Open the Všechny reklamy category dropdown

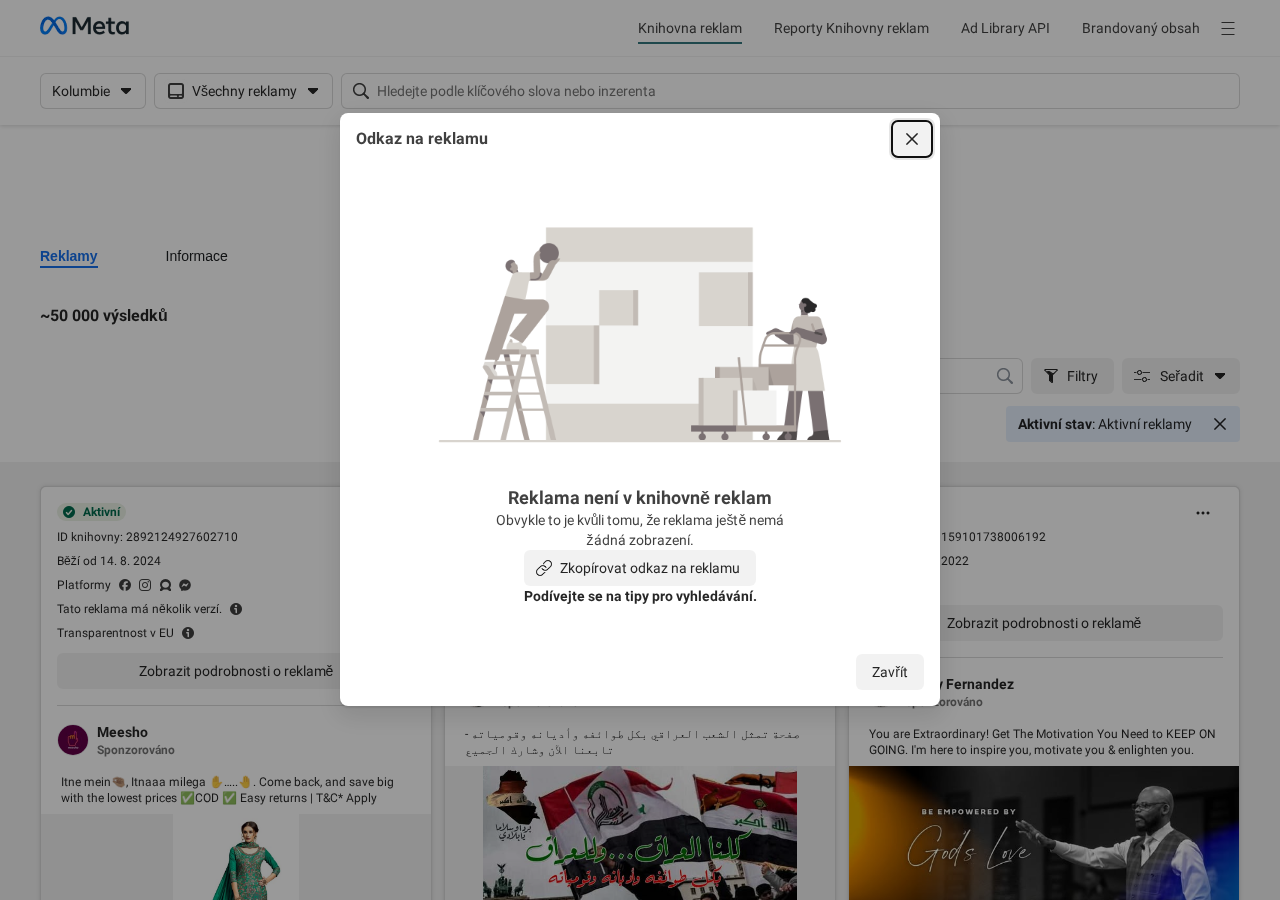pos(243,91)
